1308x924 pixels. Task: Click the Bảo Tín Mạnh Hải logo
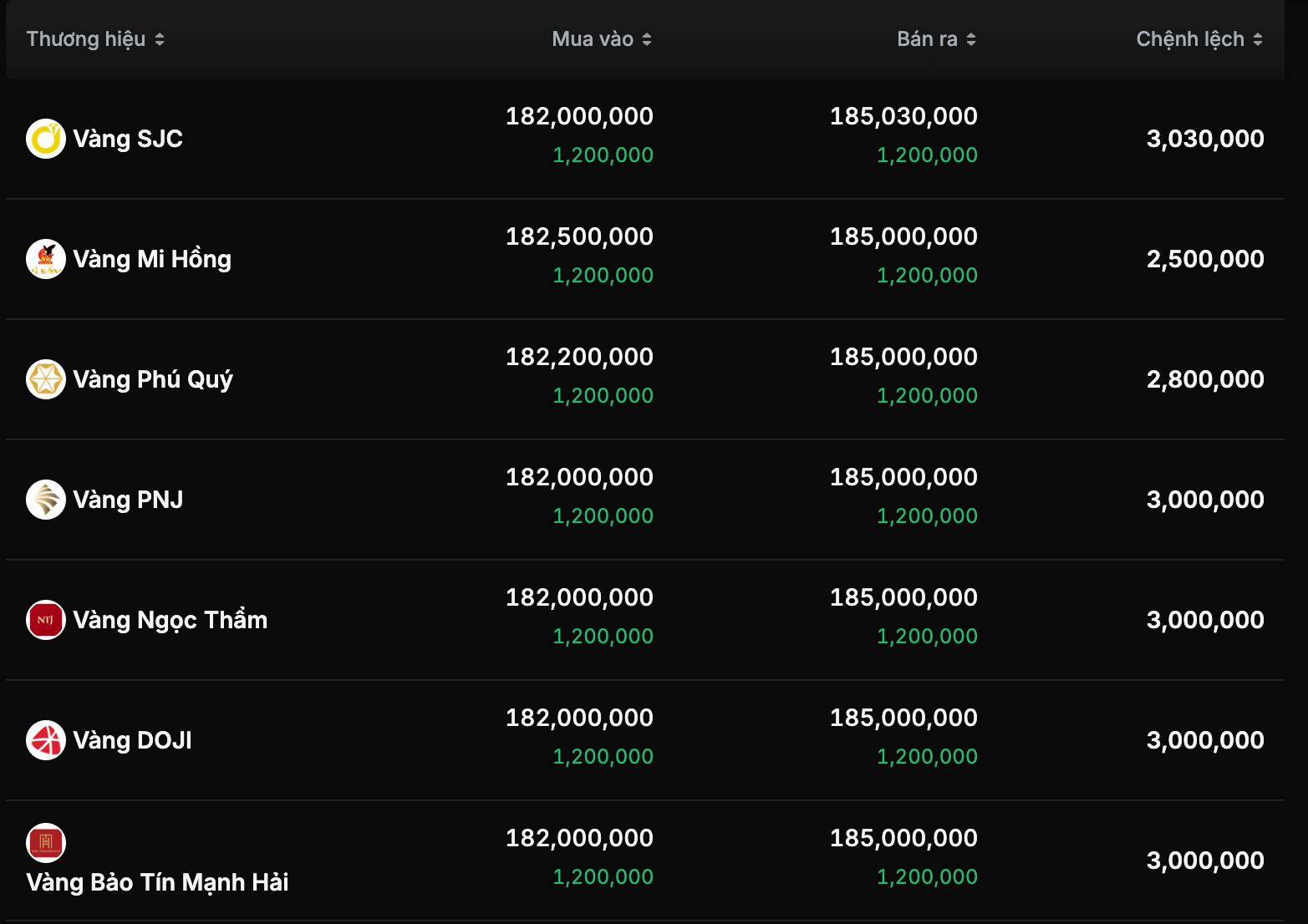(x=46, y=842)
